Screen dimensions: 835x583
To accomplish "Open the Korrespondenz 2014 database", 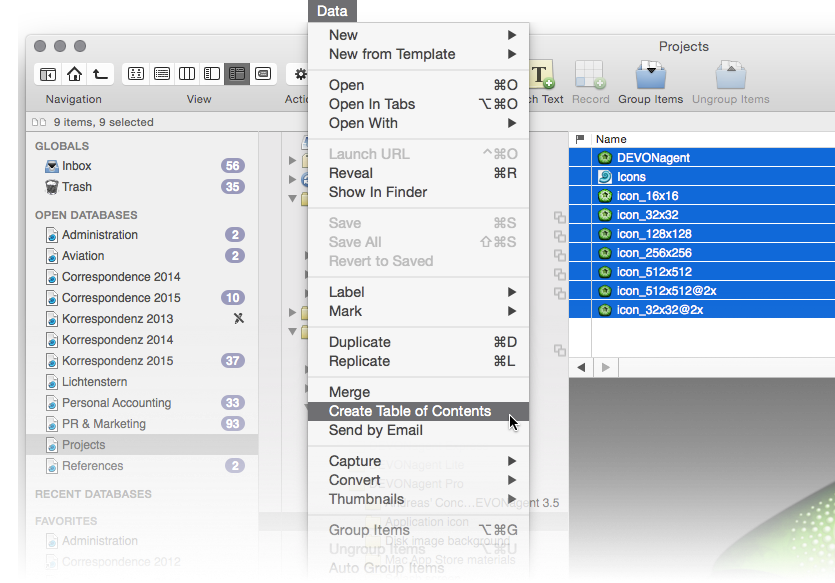I will point(142,340).
